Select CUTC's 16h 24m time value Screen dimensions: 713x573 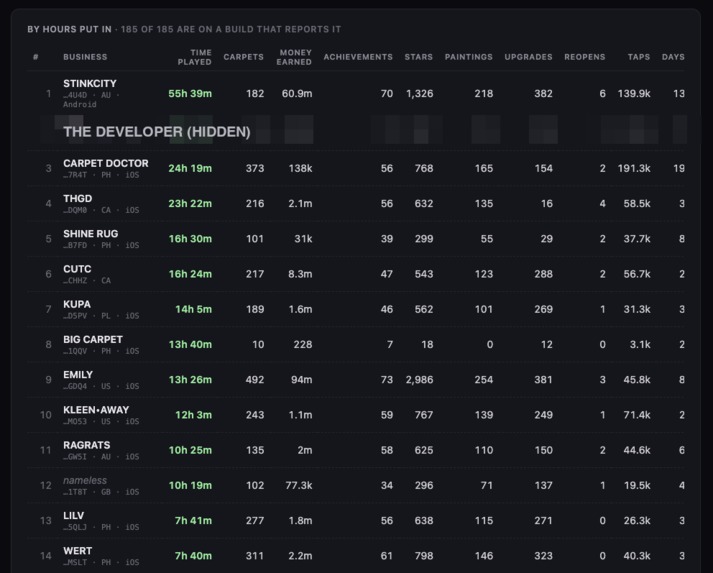(190, 274)
